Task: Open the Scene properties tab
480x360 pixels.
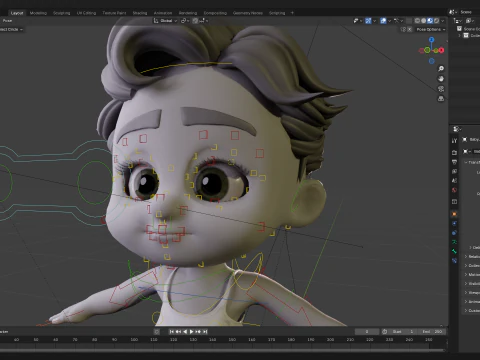Action: [454, 180]
